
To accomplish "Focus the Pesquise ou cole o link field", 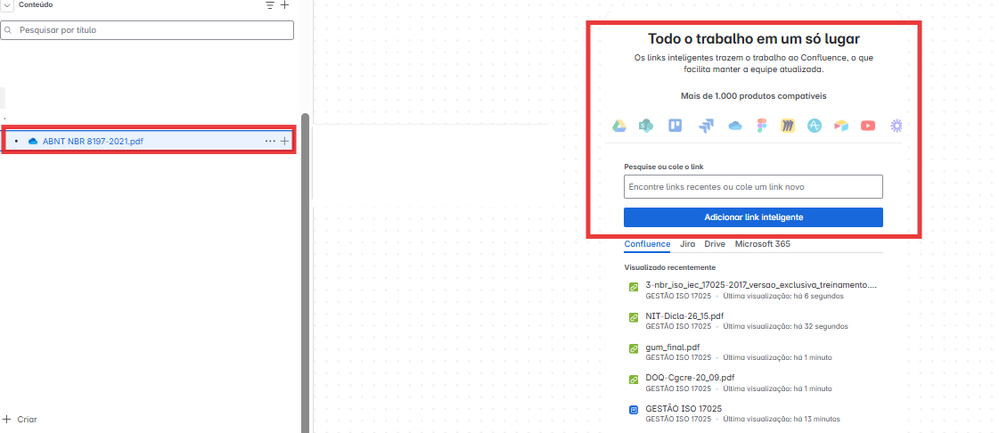I will pos(753,187).
